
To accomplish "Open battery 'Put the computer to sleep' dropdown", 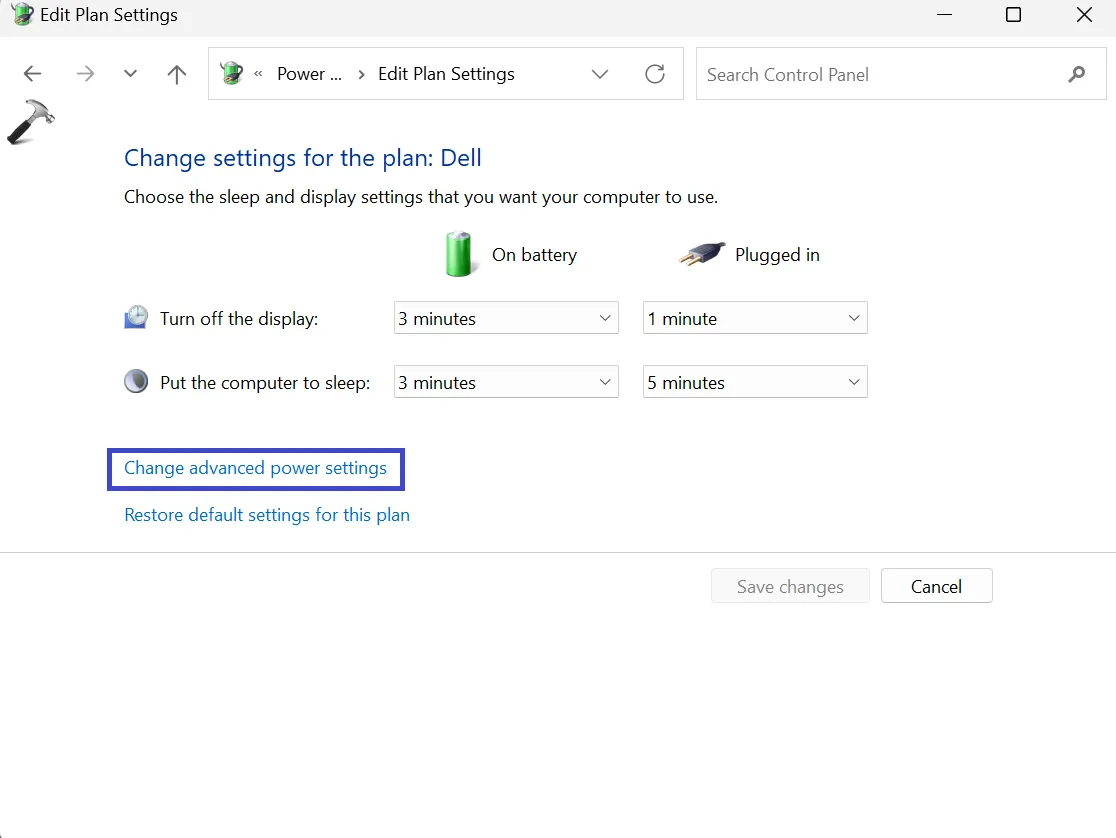I will pyautogui.click(x=506, y=383).
